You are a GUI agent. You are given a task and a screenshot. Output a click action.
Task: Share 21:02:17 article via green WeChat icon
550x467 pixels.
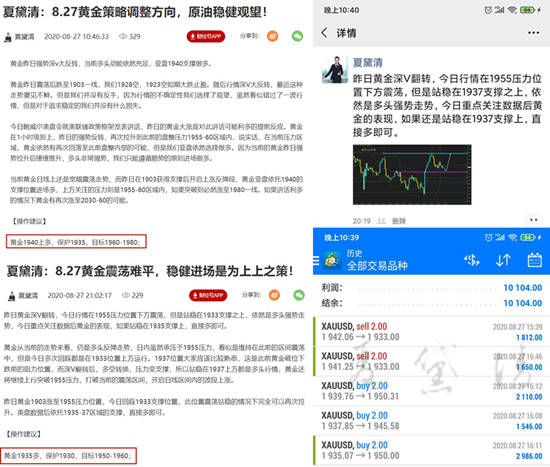pyautogui.click(x=299, y=295)
